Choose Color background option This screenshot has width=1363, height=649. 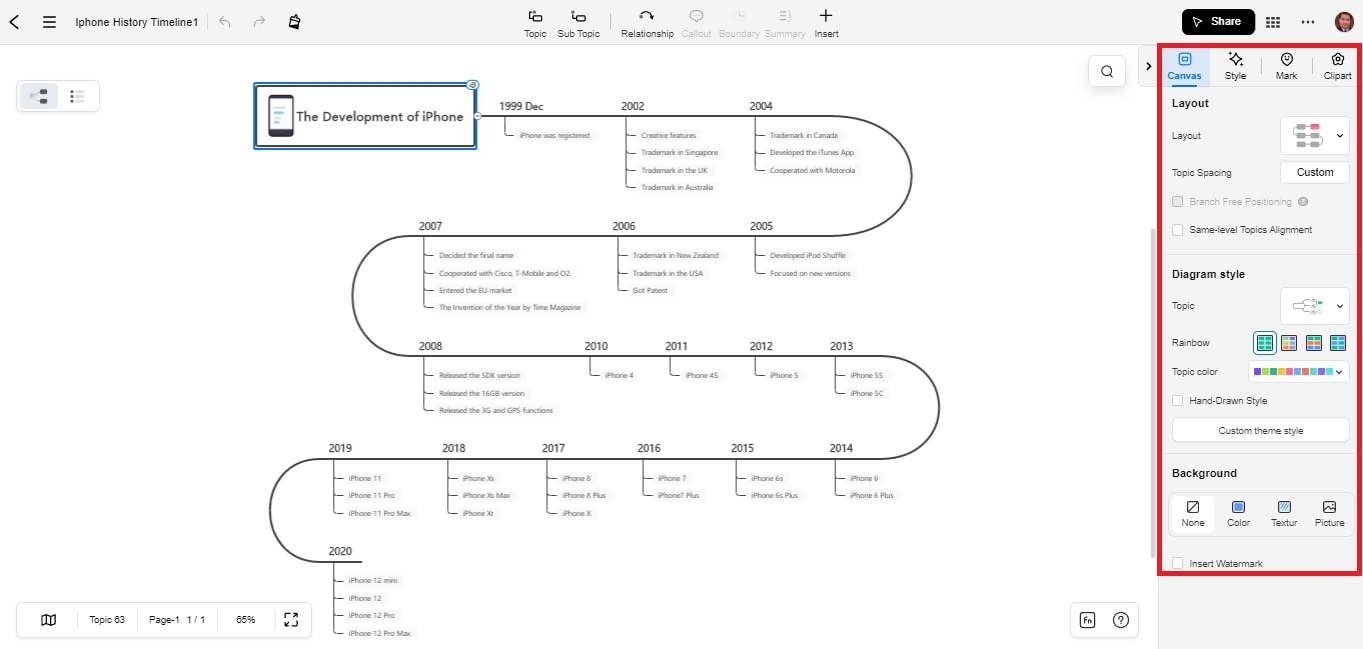click(1238, 514)
